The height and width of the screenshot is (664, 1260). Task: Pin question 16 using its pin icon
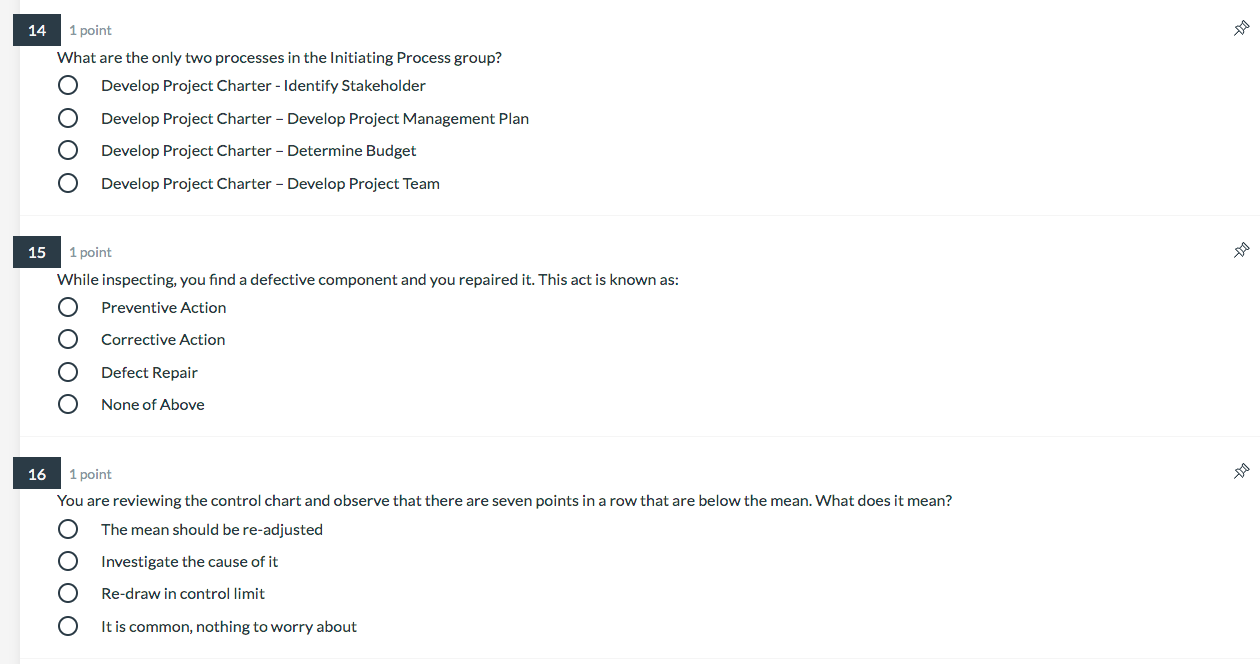[x=1241, y=471]
